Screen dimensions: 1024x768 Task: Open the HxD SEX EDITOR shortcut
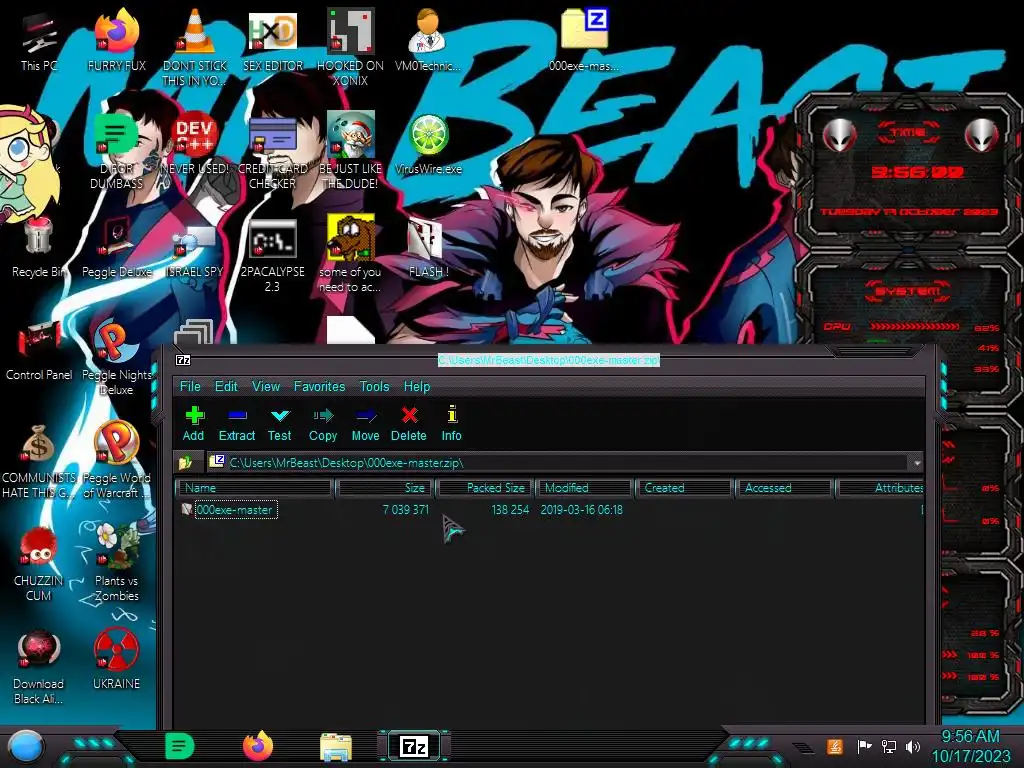273,42
